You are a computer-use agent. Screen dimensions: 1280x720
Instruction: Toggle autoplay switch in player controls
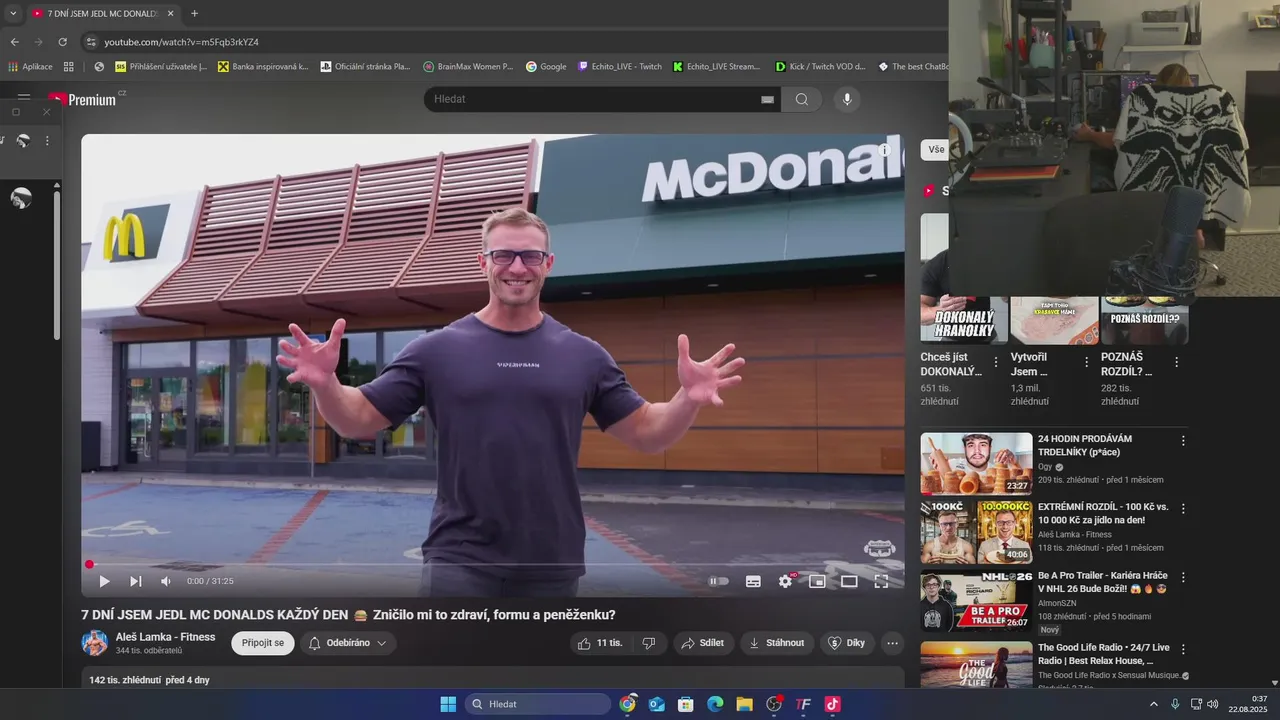[x=718, y=581]
